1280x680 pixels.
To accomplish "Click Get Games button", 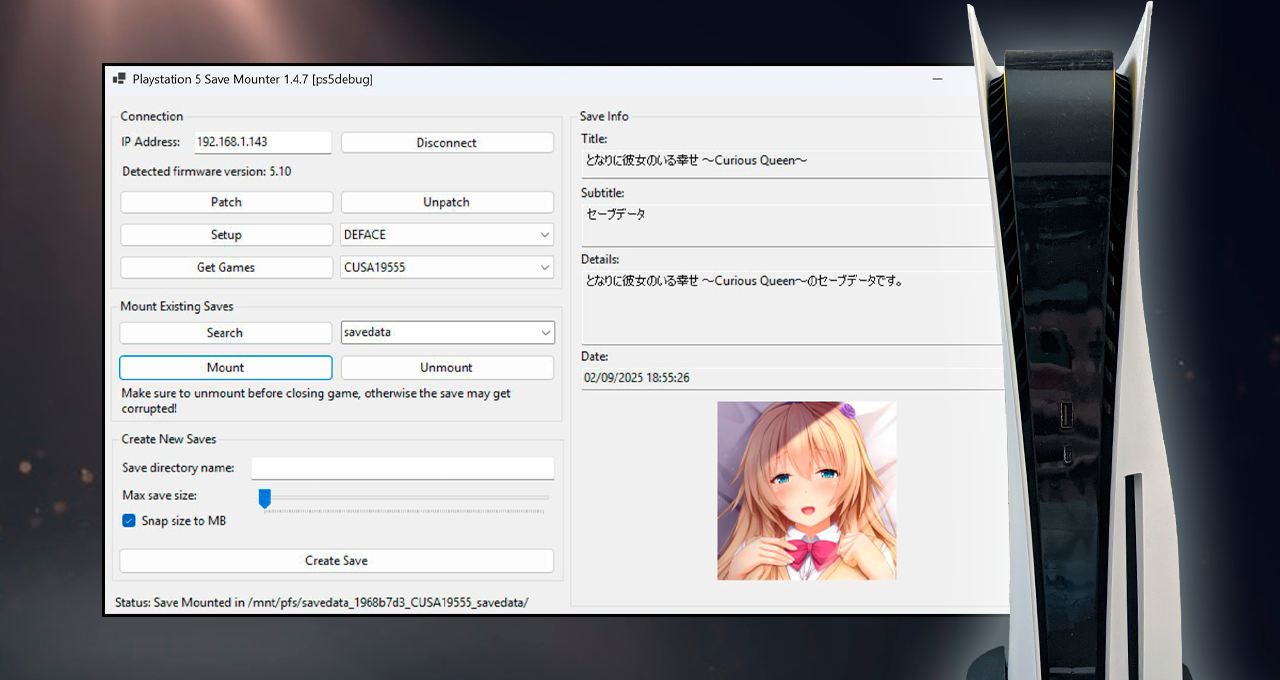I will [x=226, y=268].
